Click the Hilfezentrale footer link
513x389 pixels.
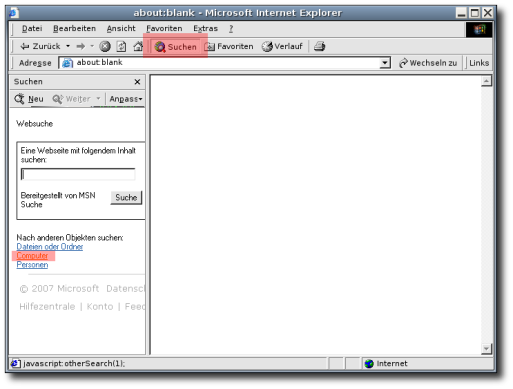click(47, 306)
